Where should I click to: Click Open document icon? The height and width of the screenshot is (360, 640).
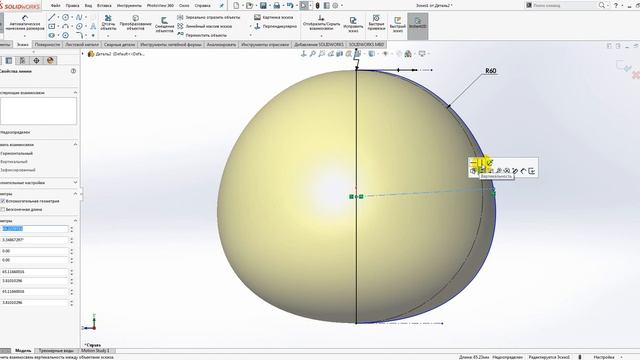click(249, 5)
